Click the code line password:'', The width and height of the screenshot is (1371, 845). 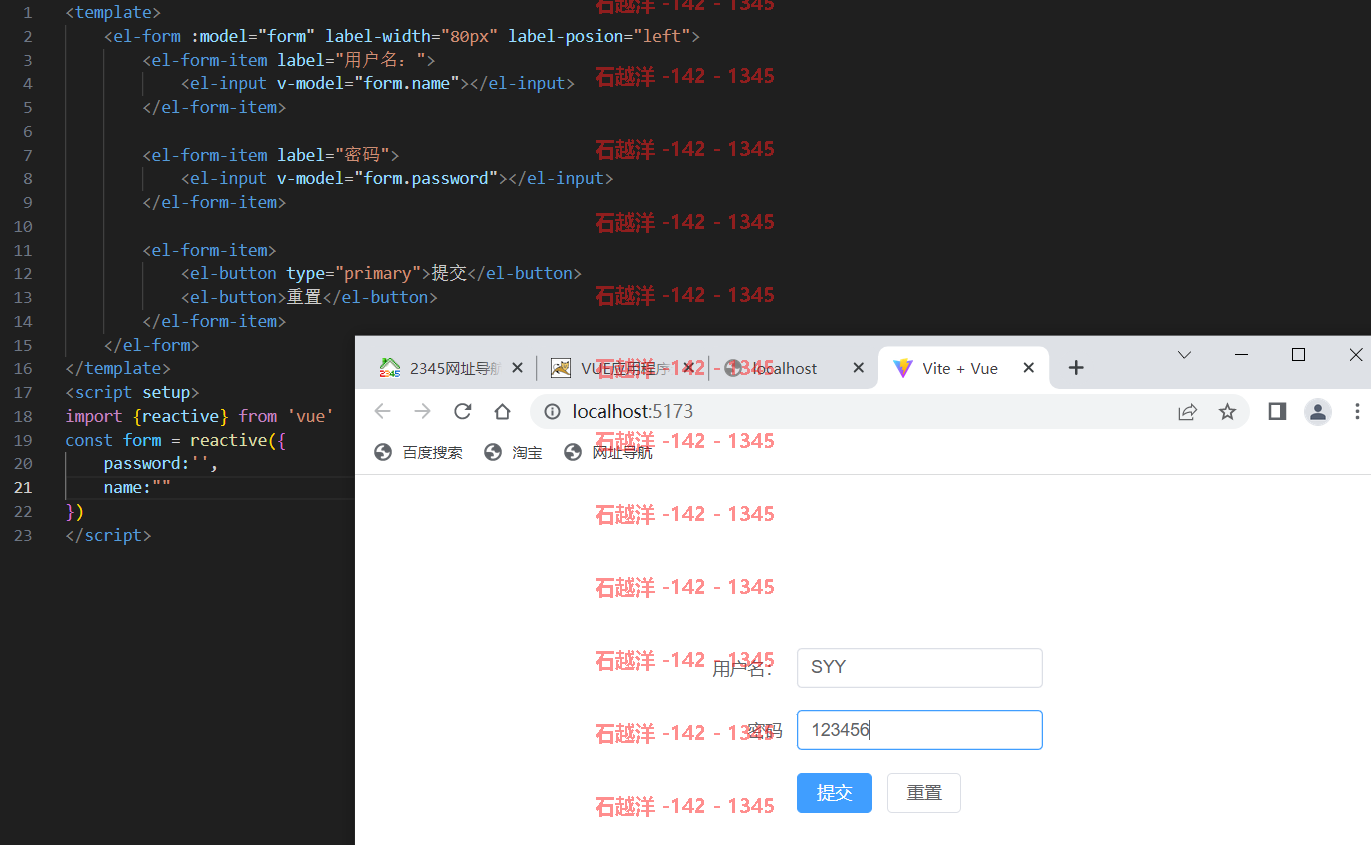[x=160, y=464]
